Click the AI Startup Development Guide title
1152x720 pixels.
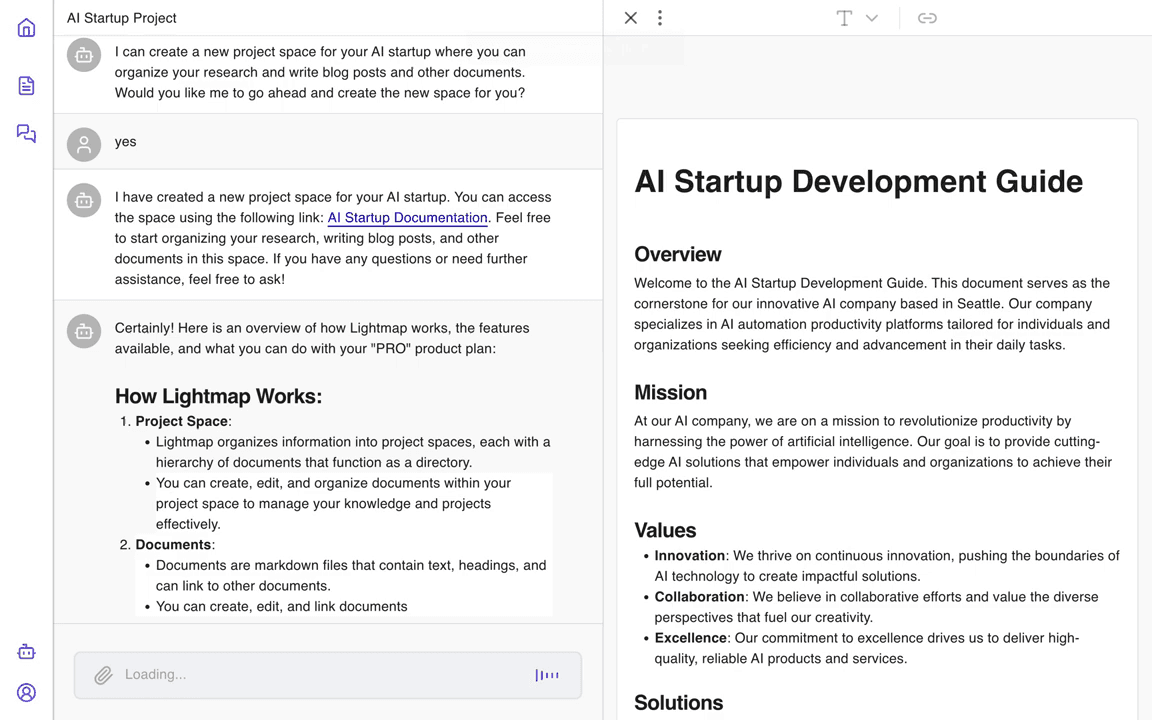(858, 181)
